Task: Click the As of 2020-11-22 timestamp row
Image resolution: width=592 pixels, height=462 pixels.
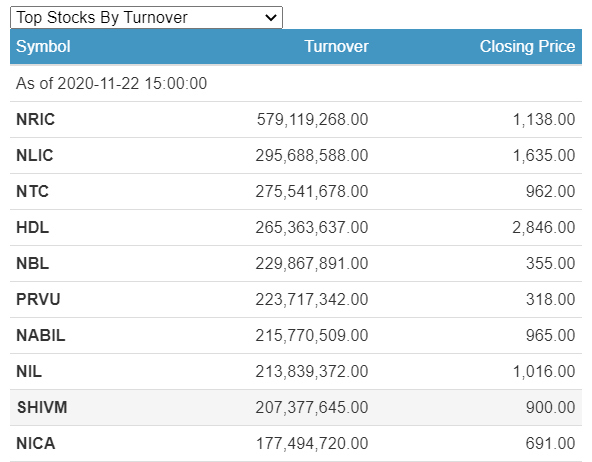Action: click(296, 83)
